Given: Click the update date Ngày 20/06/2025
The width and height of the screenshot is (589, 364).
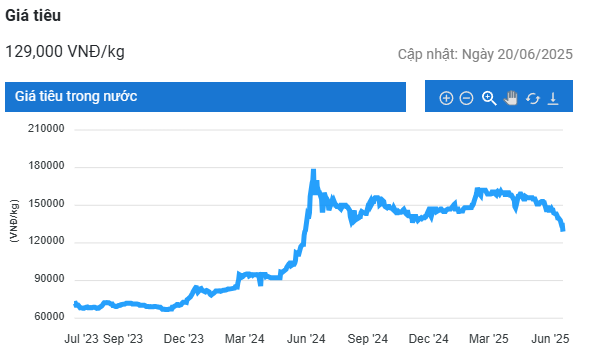Looking at the screenshot, I should tap(517, 54).
